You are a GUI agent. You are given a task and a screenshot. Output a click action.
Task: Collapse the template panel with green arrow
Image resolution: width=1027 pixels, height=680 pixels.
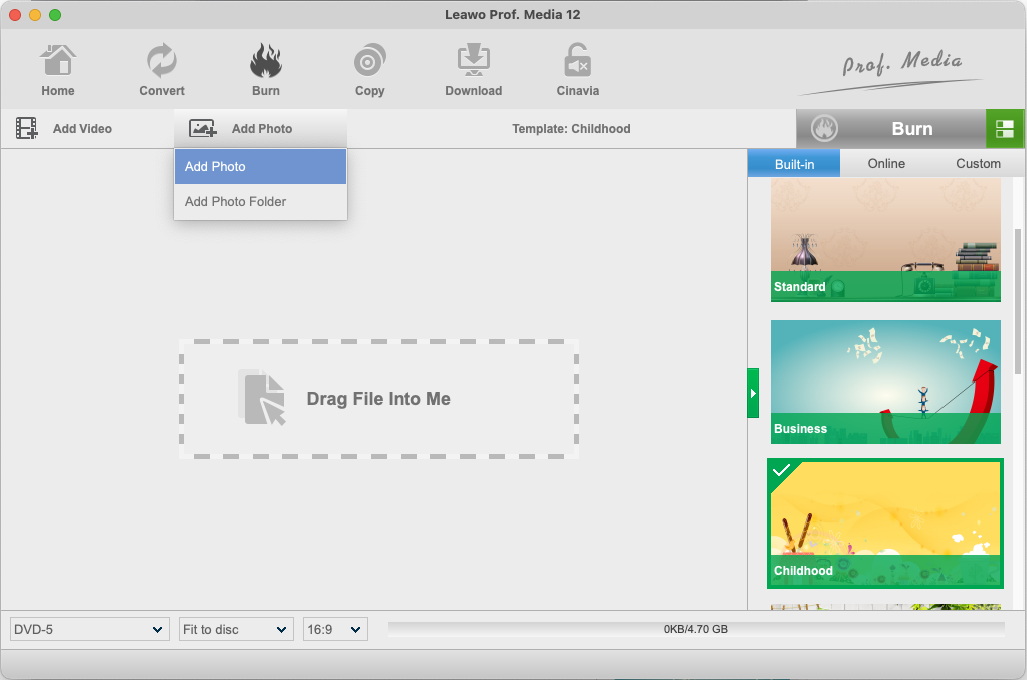(x=753, y=393)
